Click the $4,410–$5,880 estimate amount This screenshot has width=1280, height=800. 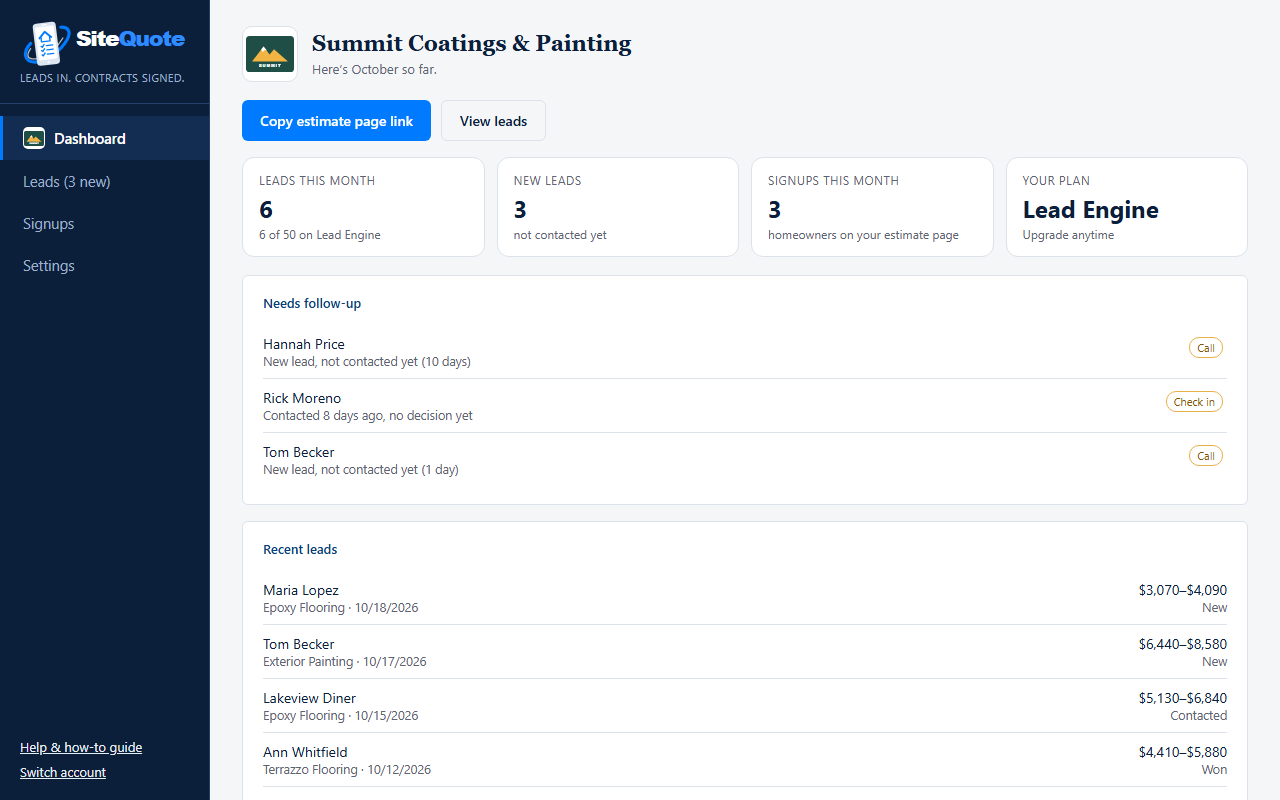click(1183, 752)
